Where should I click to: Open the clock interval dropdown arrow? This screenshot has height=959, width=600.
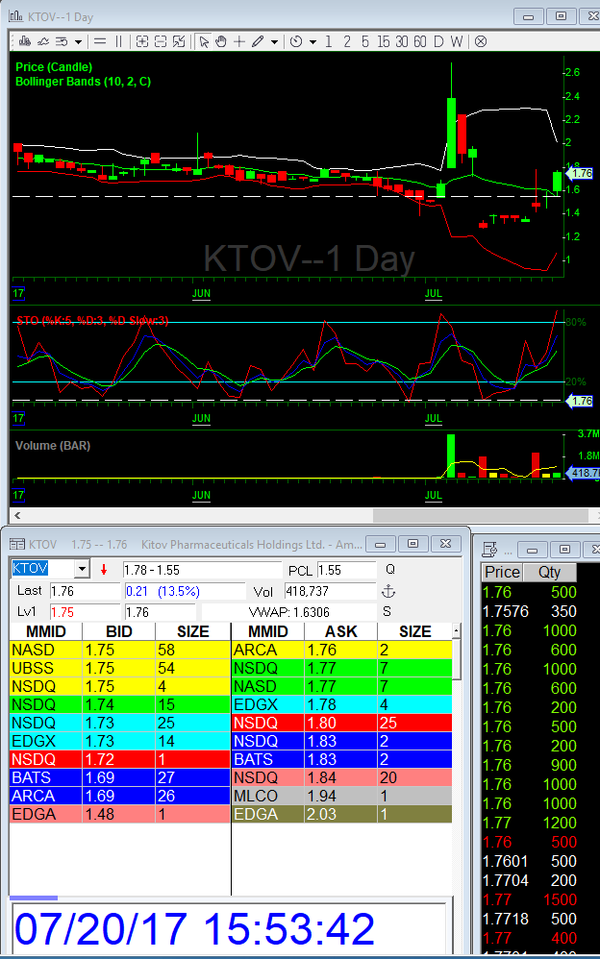click(313, 41)
